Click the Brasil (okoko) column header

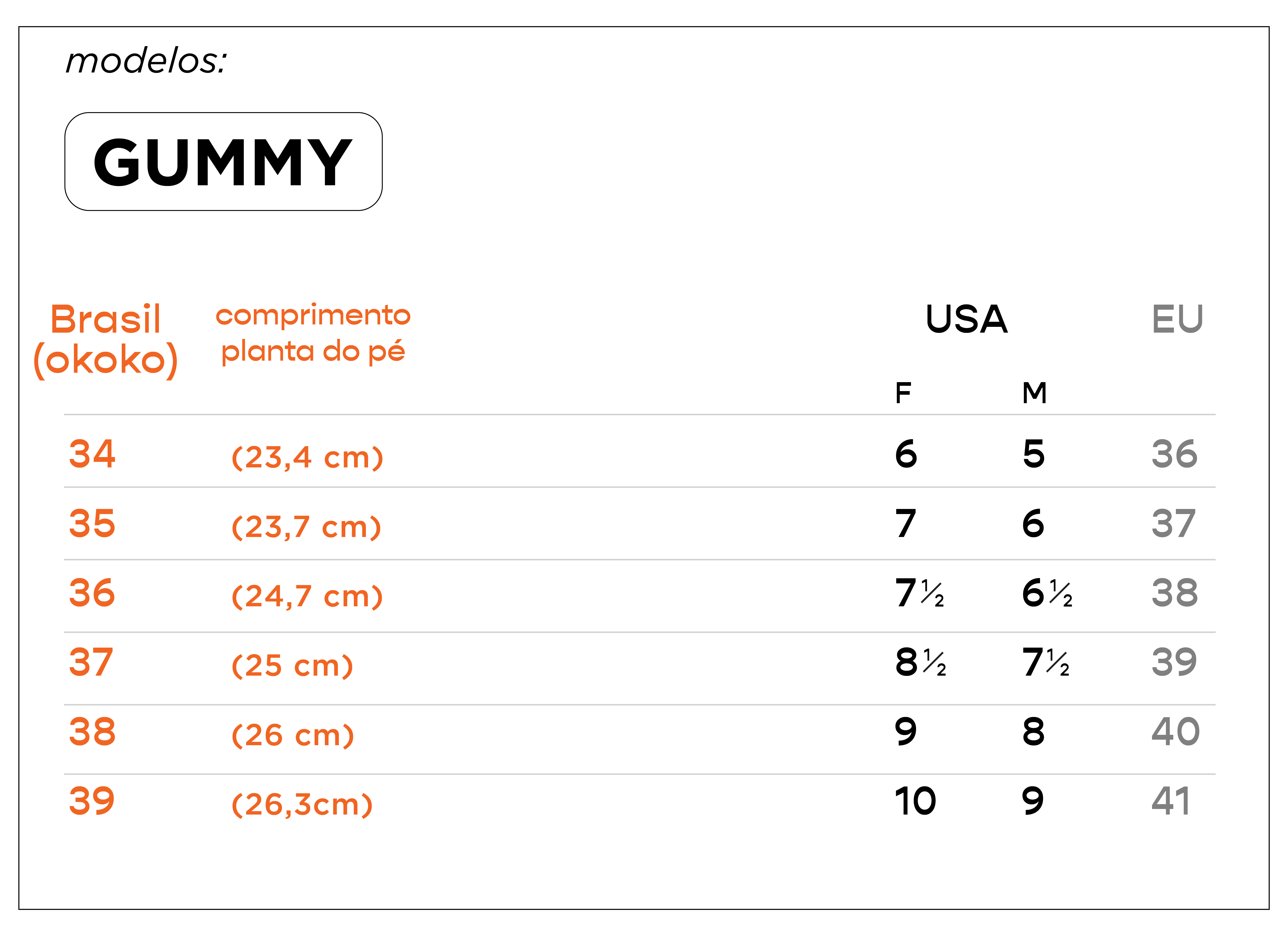[106, 340]
